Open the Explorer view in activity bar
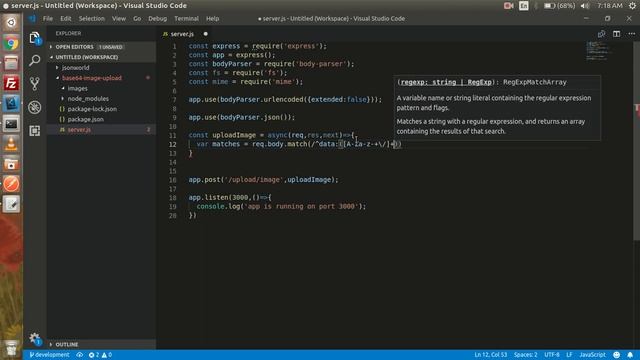This screenshot has height=360, width=640. [35, 38]
